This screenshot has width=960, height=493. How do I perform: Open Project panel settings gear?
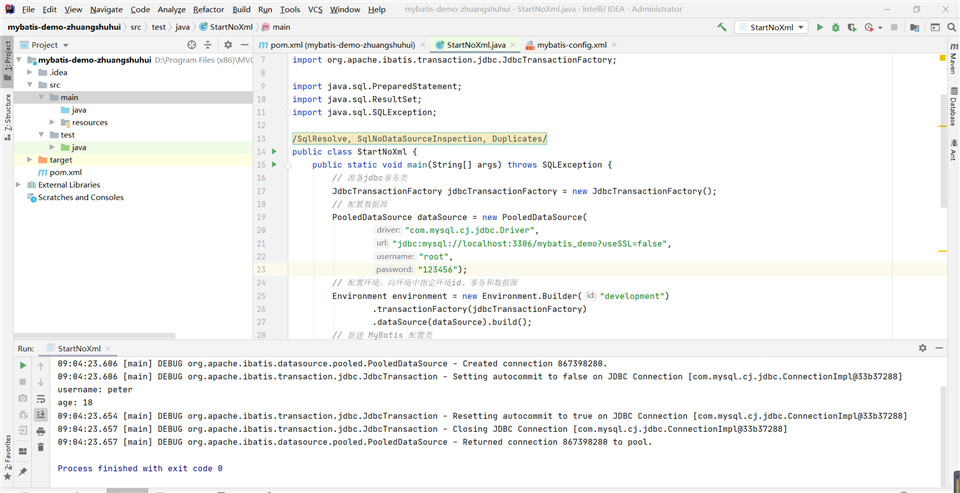coord(228,45)
